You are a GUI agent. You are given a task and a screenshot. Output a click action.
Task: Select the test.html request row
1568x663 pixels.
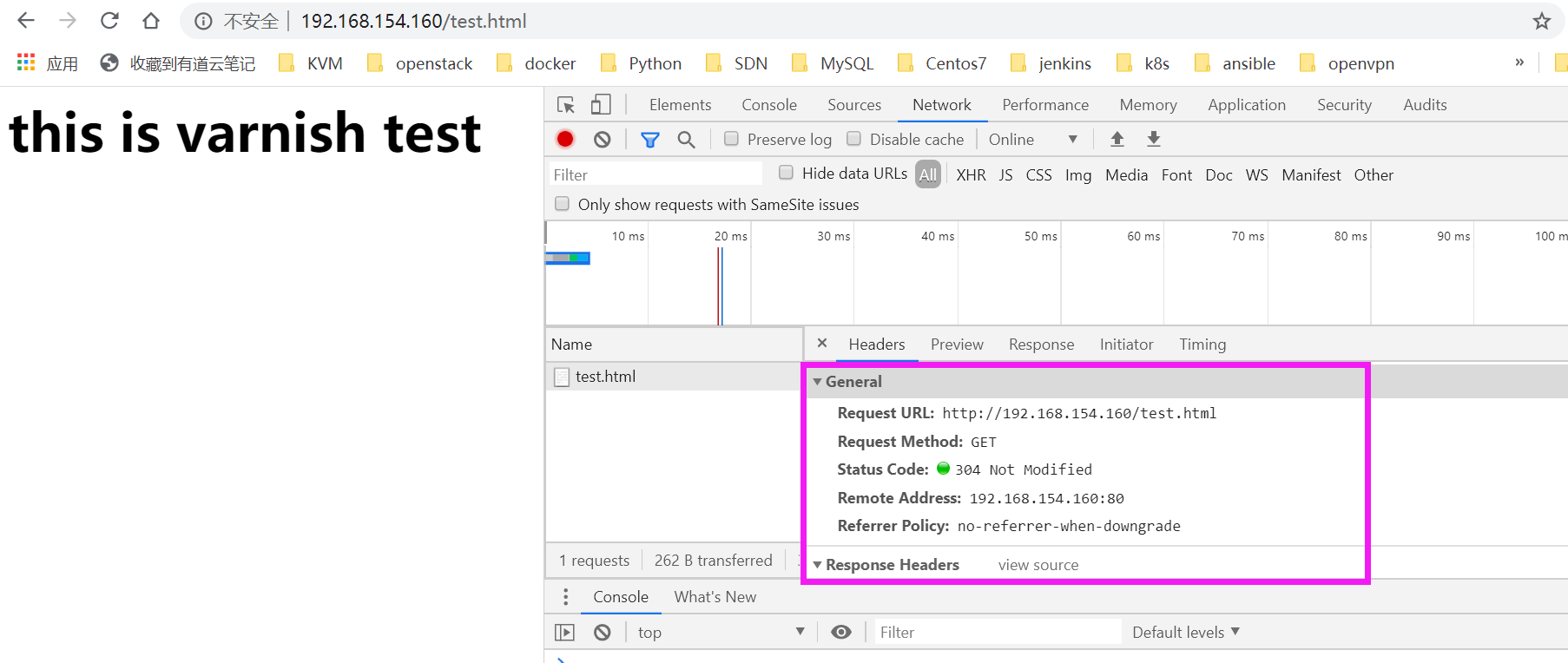(x=674, y=377)
